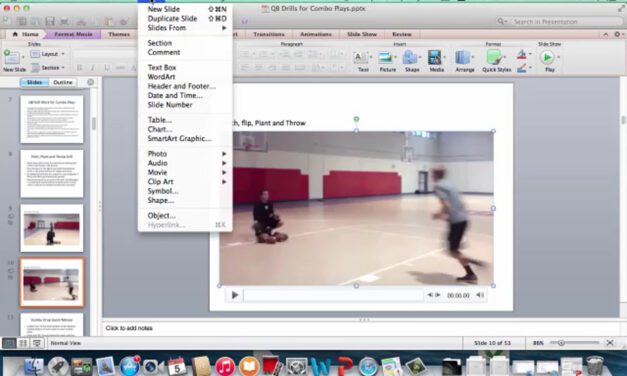This screenshot has height=376, width=627.
Task: Toggle Underline formatting
Action: [106, 68]
